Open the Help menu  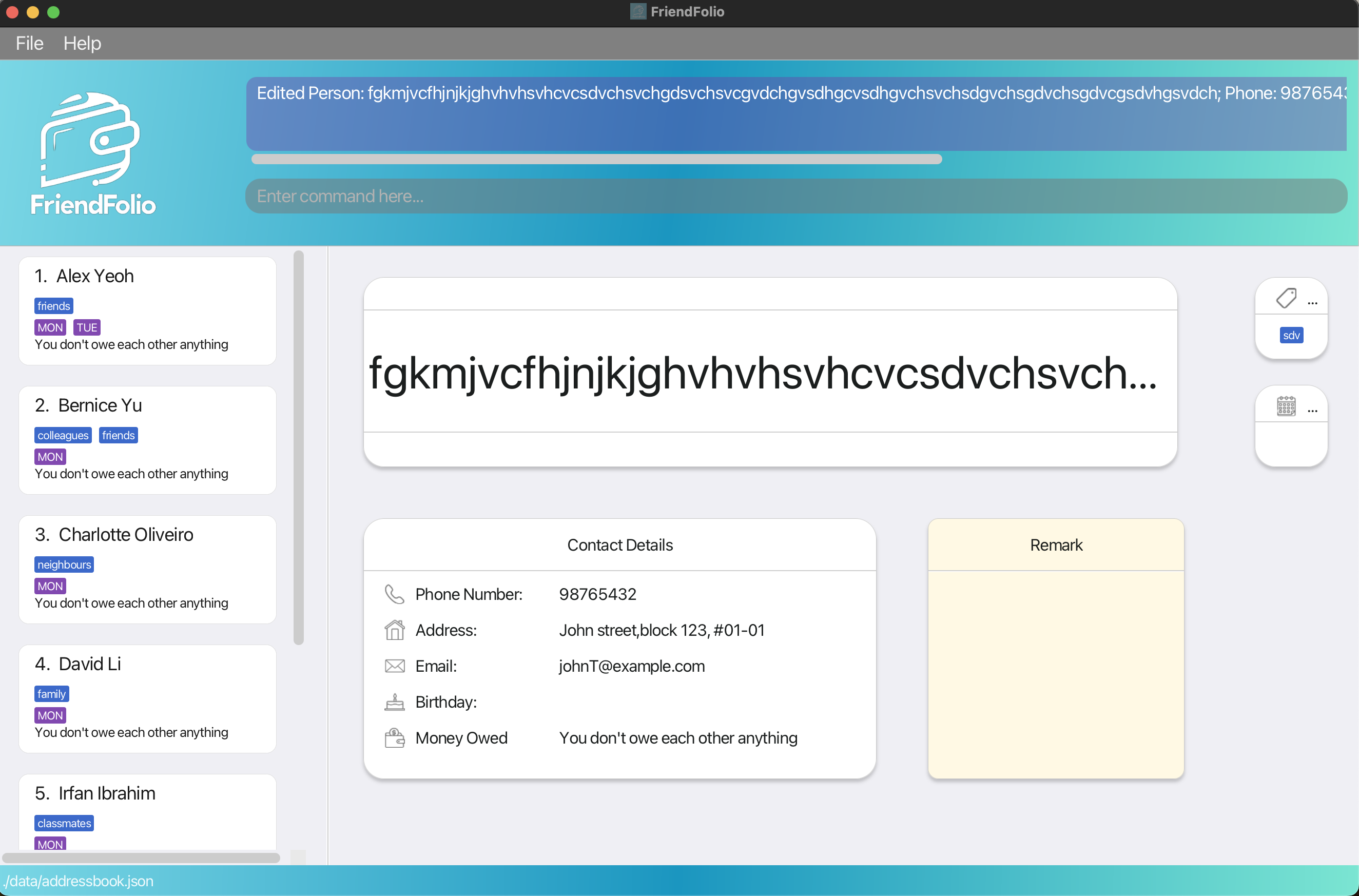coord(82,44)
